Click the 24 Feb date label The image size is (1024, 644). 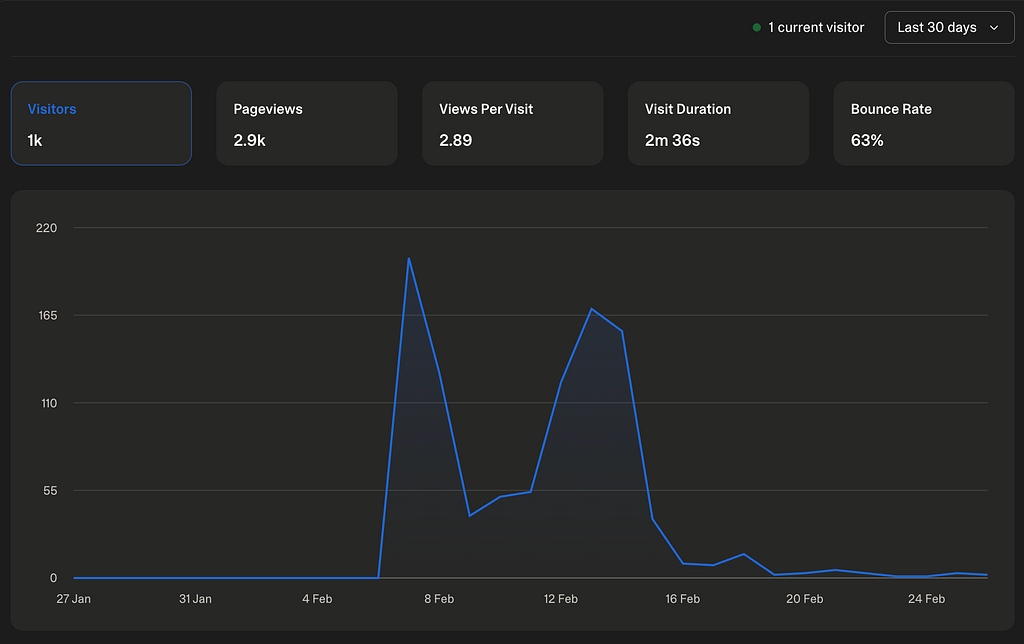tap(926, 599)
